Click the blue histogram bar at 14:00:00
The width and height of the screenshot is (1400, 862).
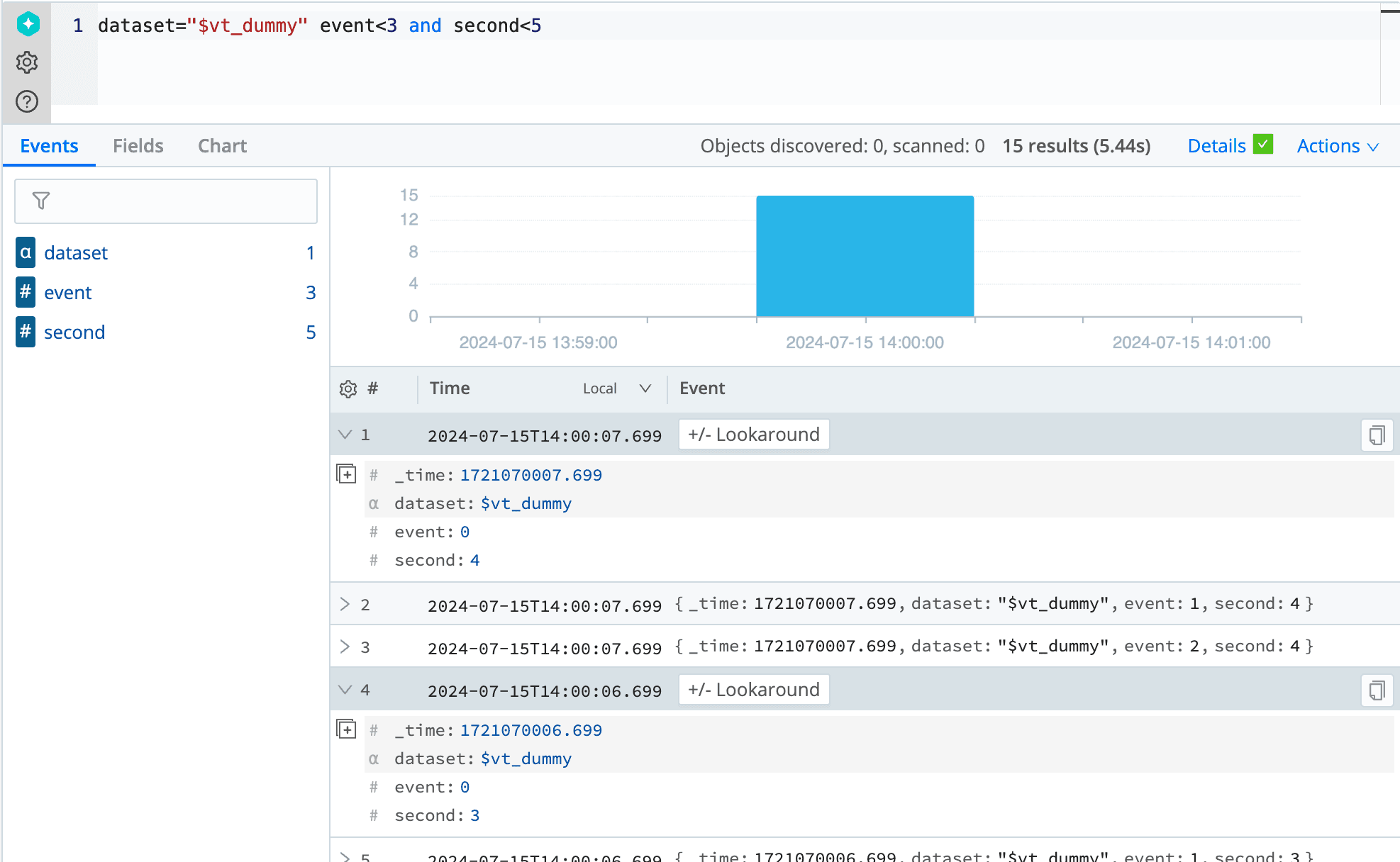(865, 256)
